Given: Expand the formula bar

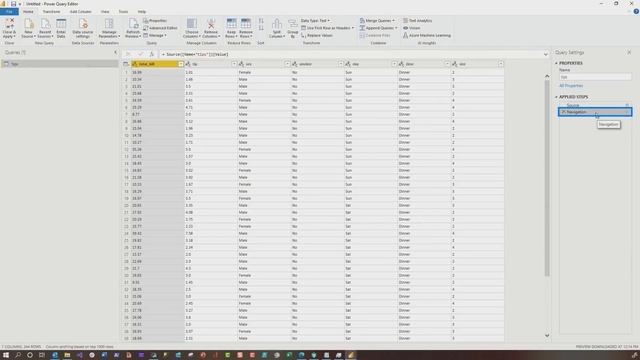Looking at the screenshot, I should pos(546,54).
